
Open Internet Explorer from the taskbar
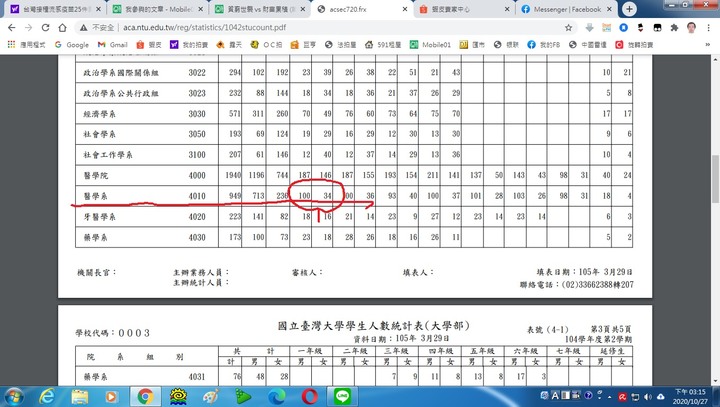[x=46, y=396]
